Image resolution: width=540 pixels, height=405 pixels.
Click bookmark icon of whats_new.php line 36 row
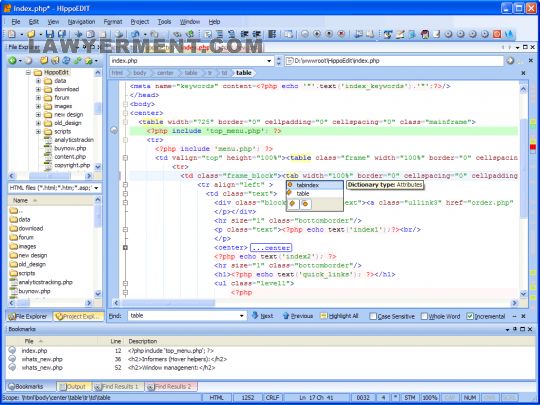coord(12,359)
